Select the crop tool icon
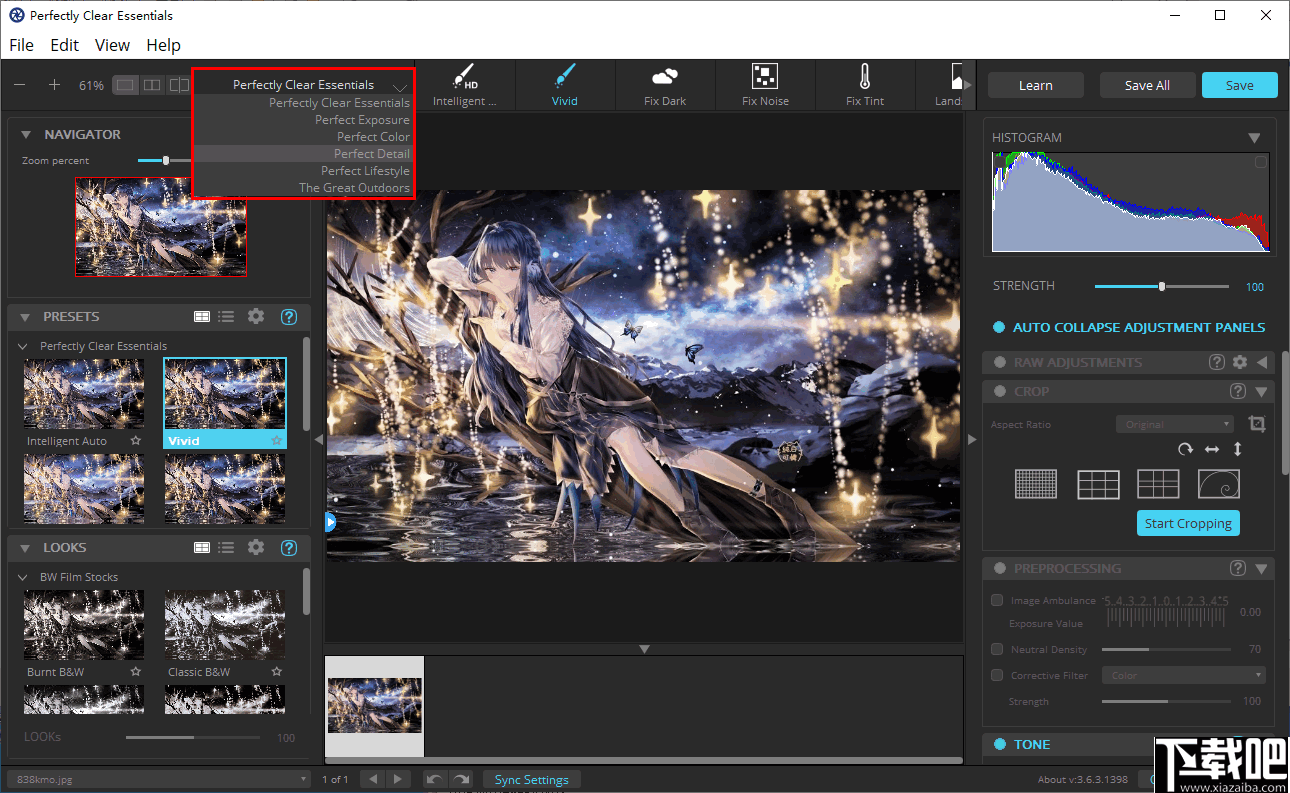 click(x=1257, y=424)
